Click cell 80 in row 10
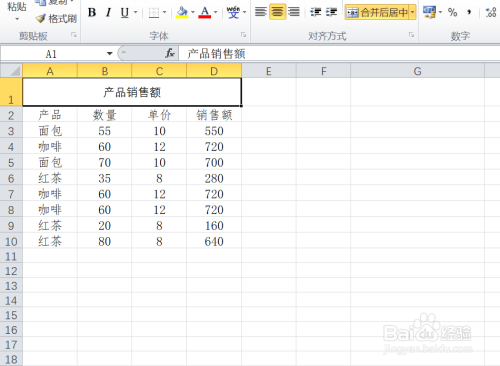Screen dimensions: 500x366 pos(105,241)
